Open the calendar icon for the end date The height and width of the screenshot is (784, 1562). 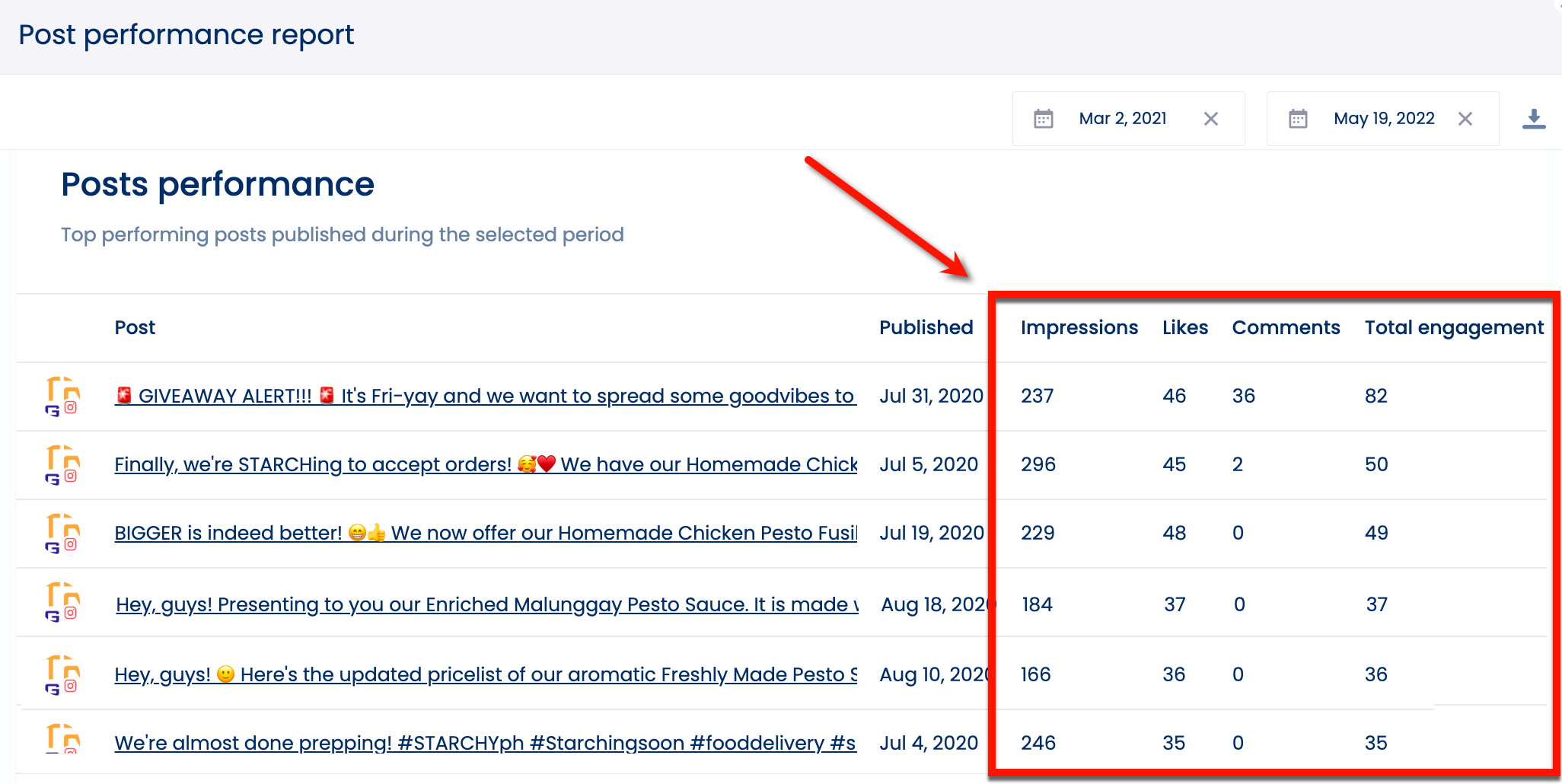[1299, 118]
